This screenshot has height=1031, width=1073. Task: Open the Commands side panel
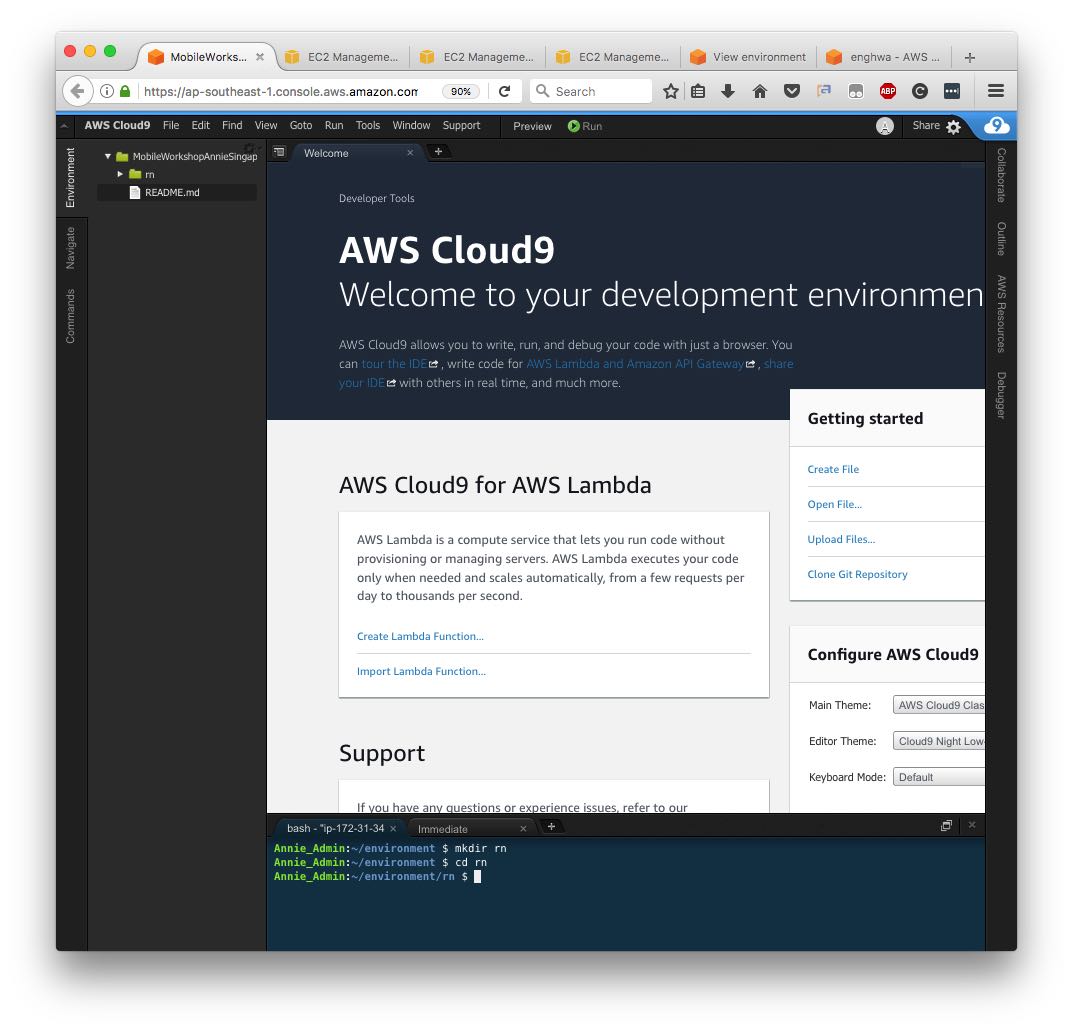[x=70, y=316]
